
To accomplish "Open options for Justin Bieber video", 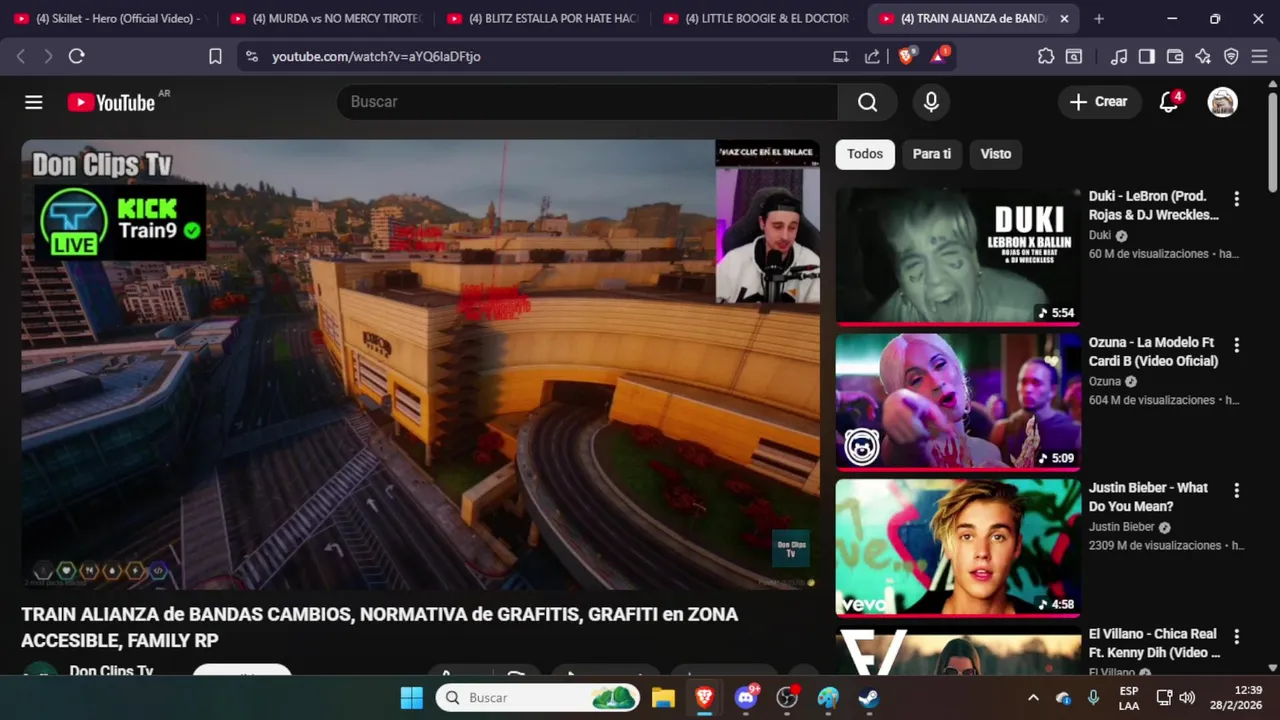I will tap(1236, 491).
